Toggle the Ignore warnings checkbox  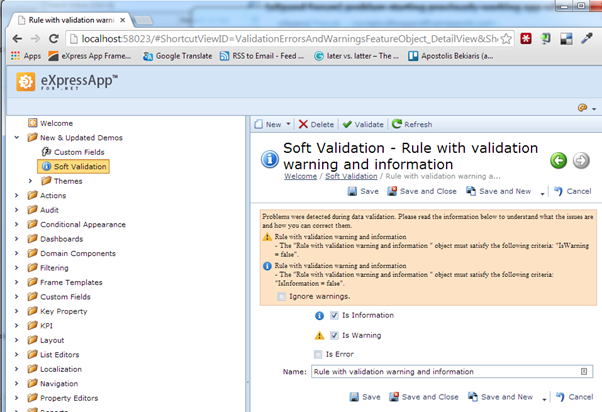[x=281, y=296]
